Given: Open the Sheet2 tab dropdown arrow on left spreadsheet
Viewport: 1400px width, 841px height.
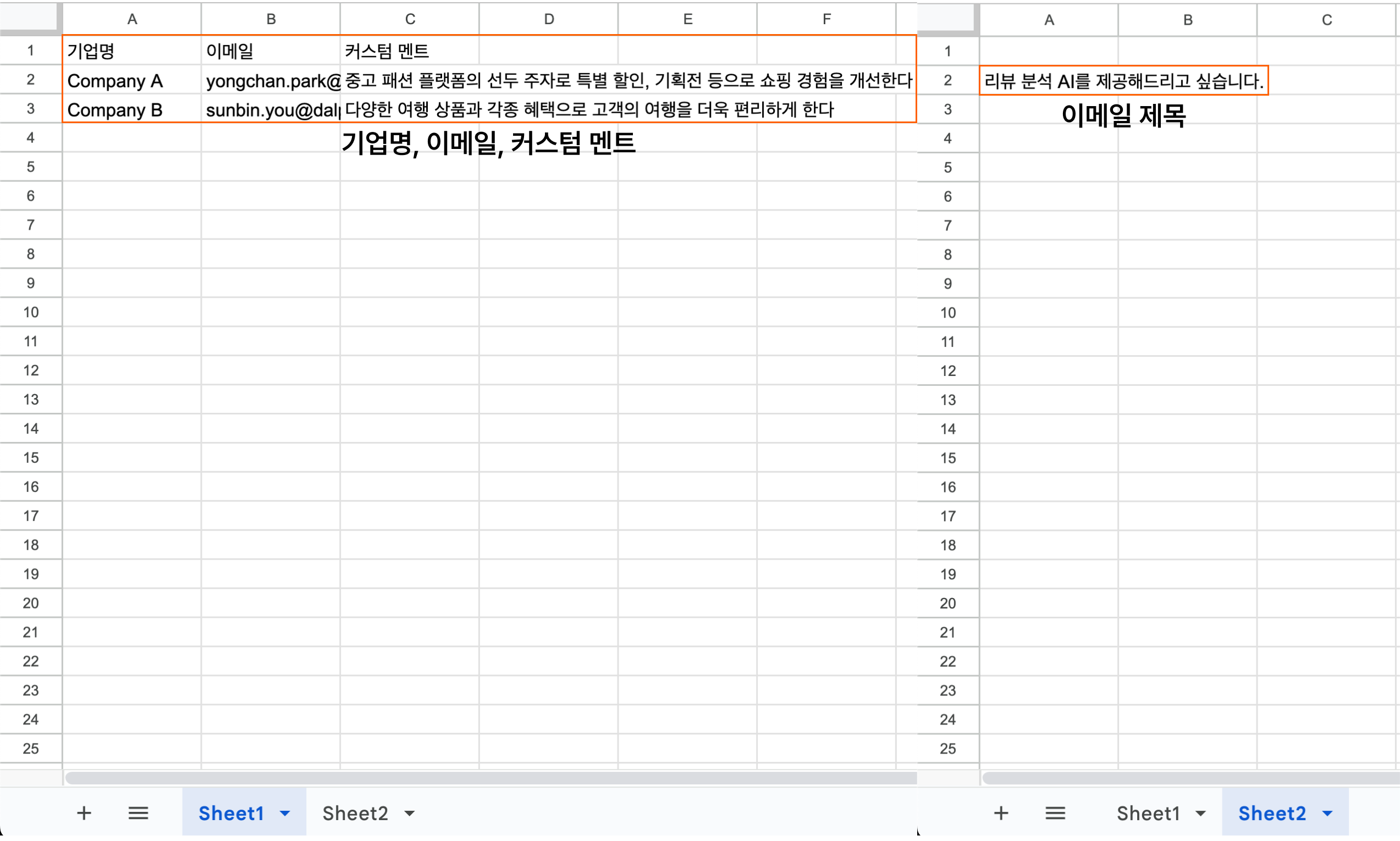Looking at the screenshot, I should (409, 812).
